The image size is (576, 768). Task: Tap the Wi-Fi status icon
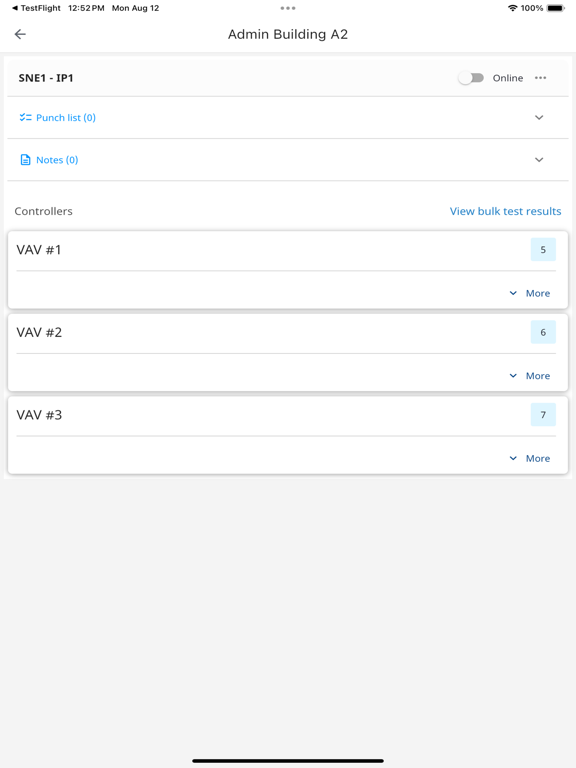coord(512,8)
